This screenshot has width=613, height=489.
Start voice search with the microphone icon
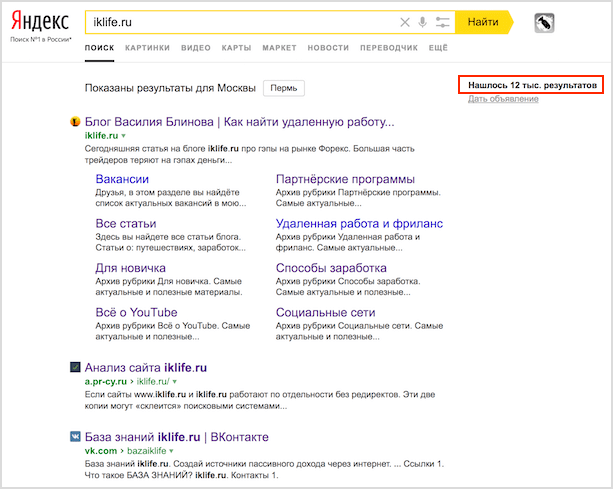423,22
